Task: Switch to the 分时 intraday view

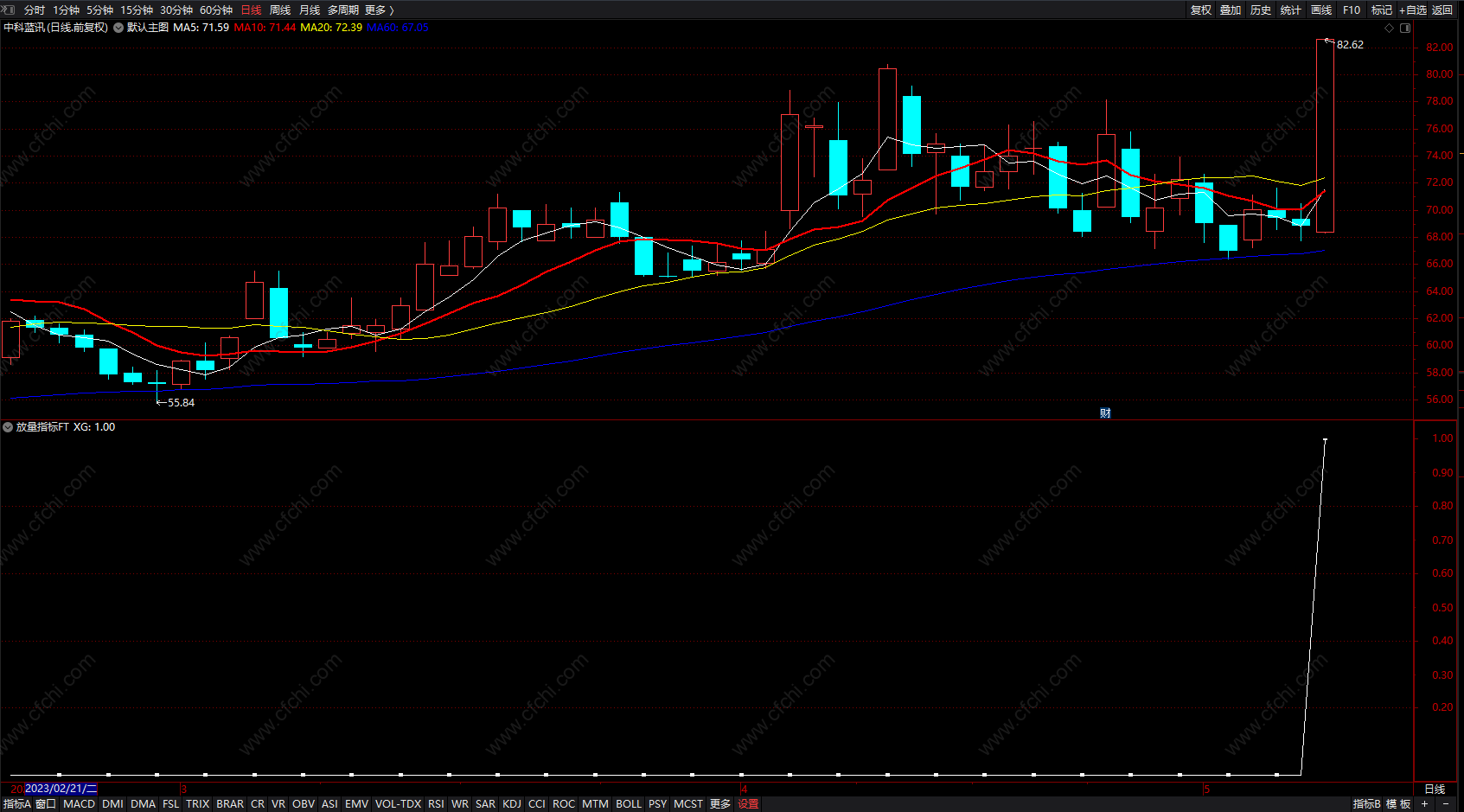Action: tap(35, 10)
